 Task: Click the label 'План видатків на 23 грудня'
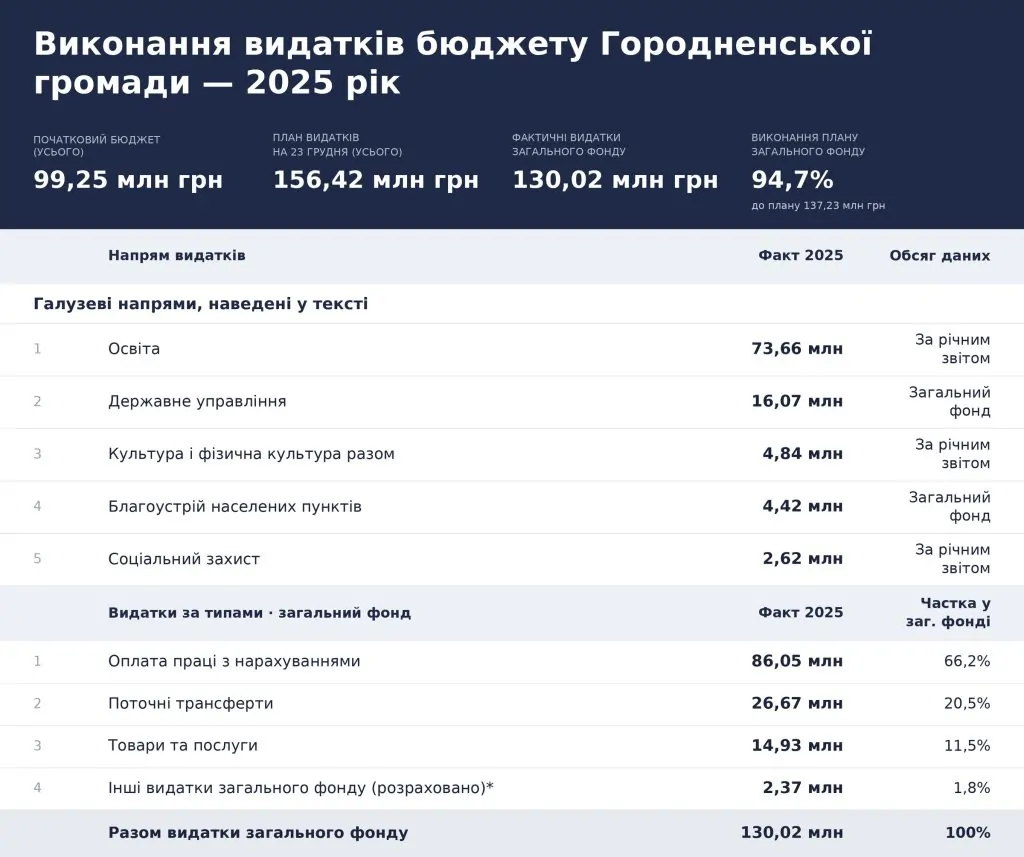click(337, 145)
